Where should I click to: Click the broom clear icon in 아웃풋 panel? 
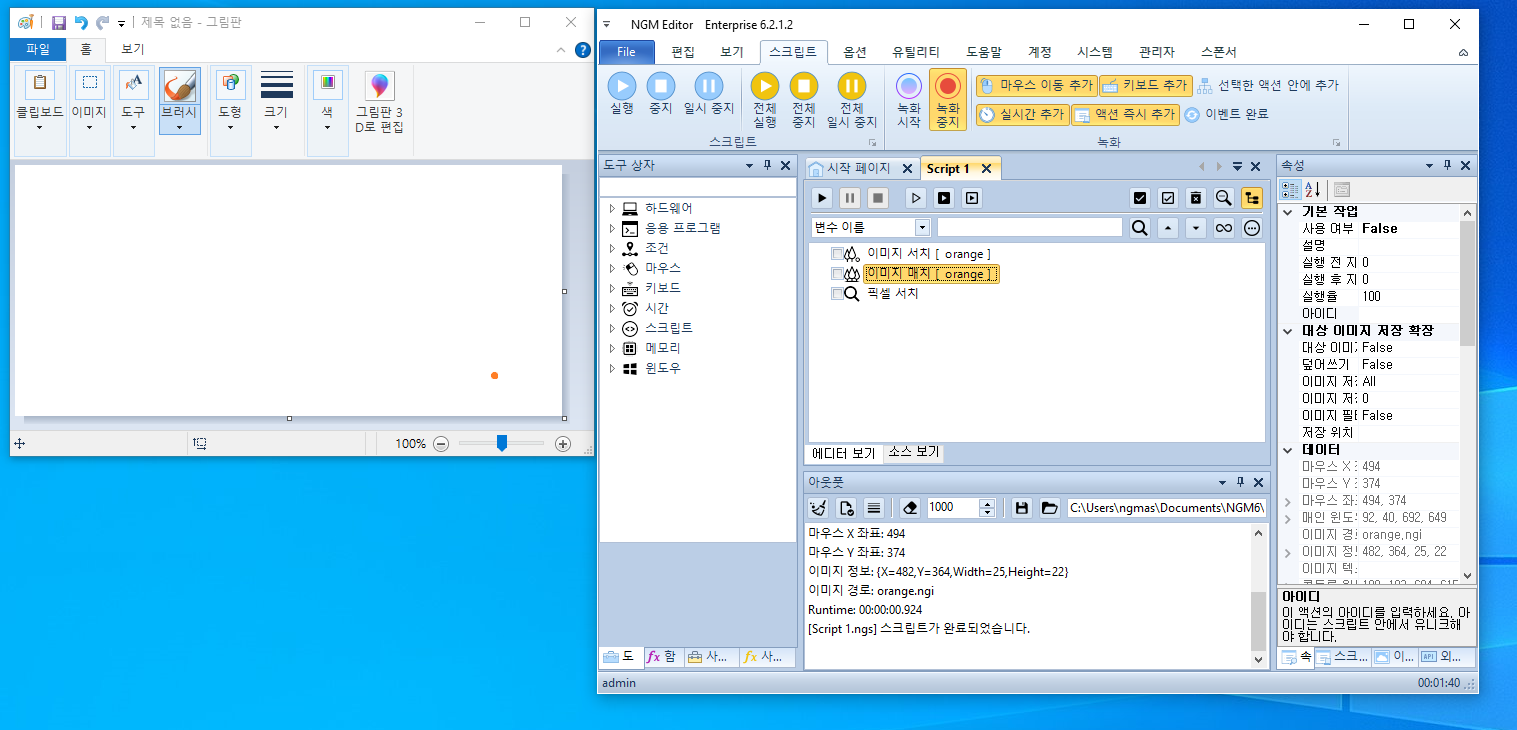click(x=818, y=507)
